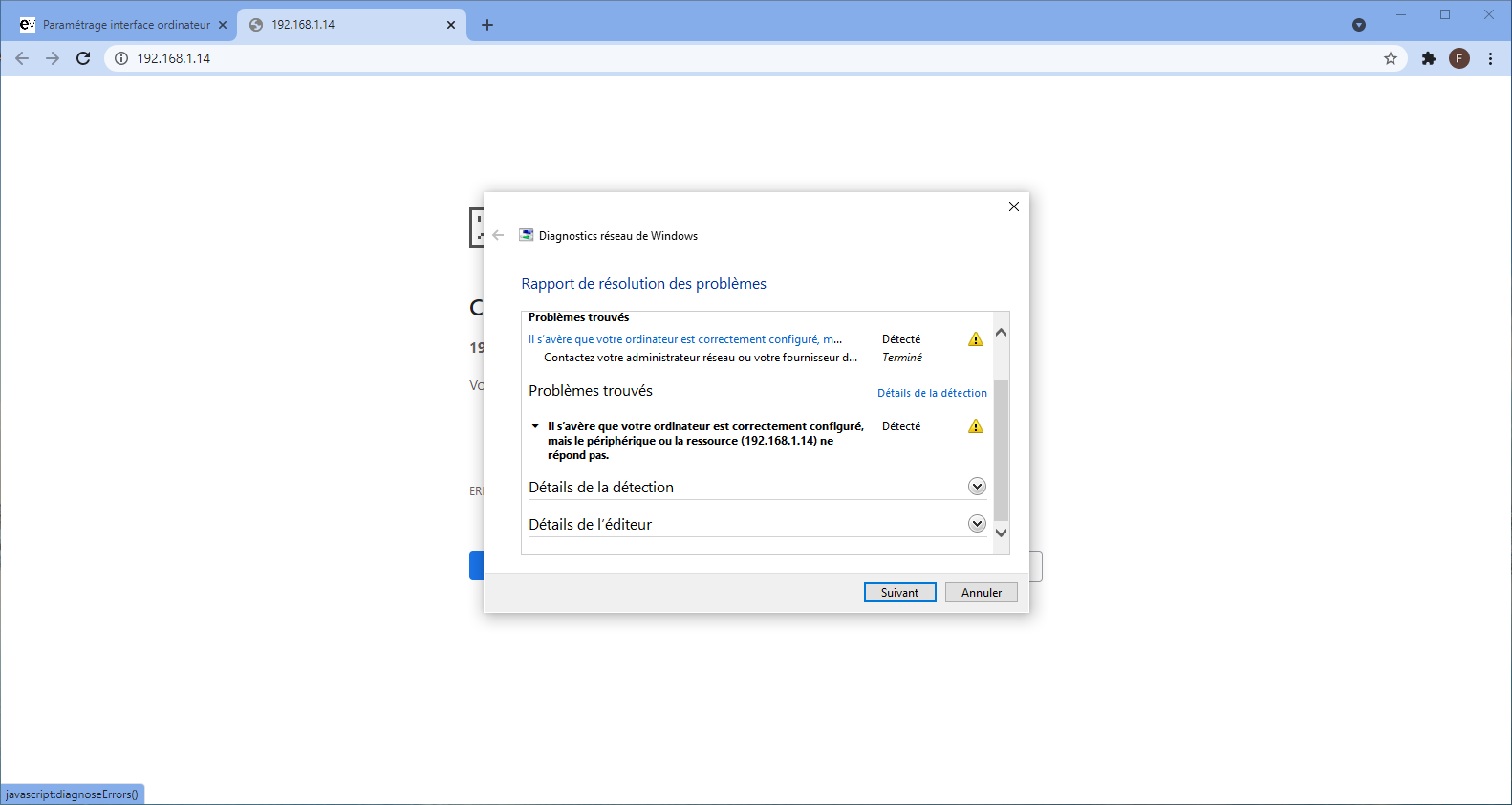Expand the Détails de la détection section
1512x805 pixels.
pyautogui.click(x=976, y=487)
